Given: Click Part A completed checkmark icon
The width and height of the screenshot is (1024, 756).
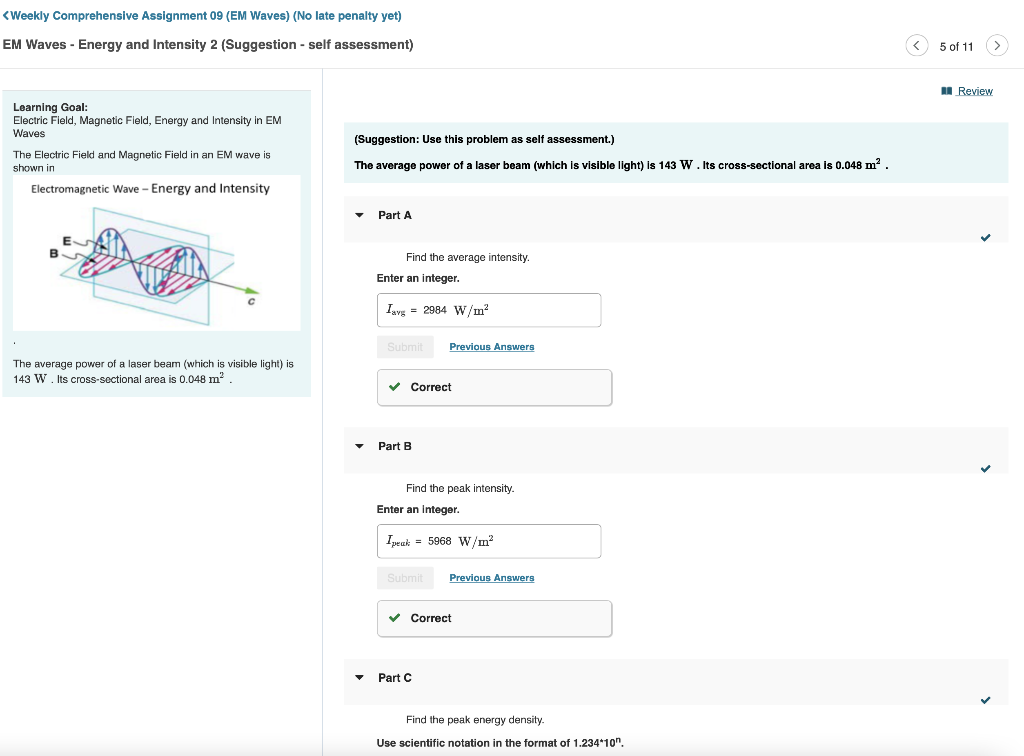Looking at the screenshot, I should pos(986,238).
